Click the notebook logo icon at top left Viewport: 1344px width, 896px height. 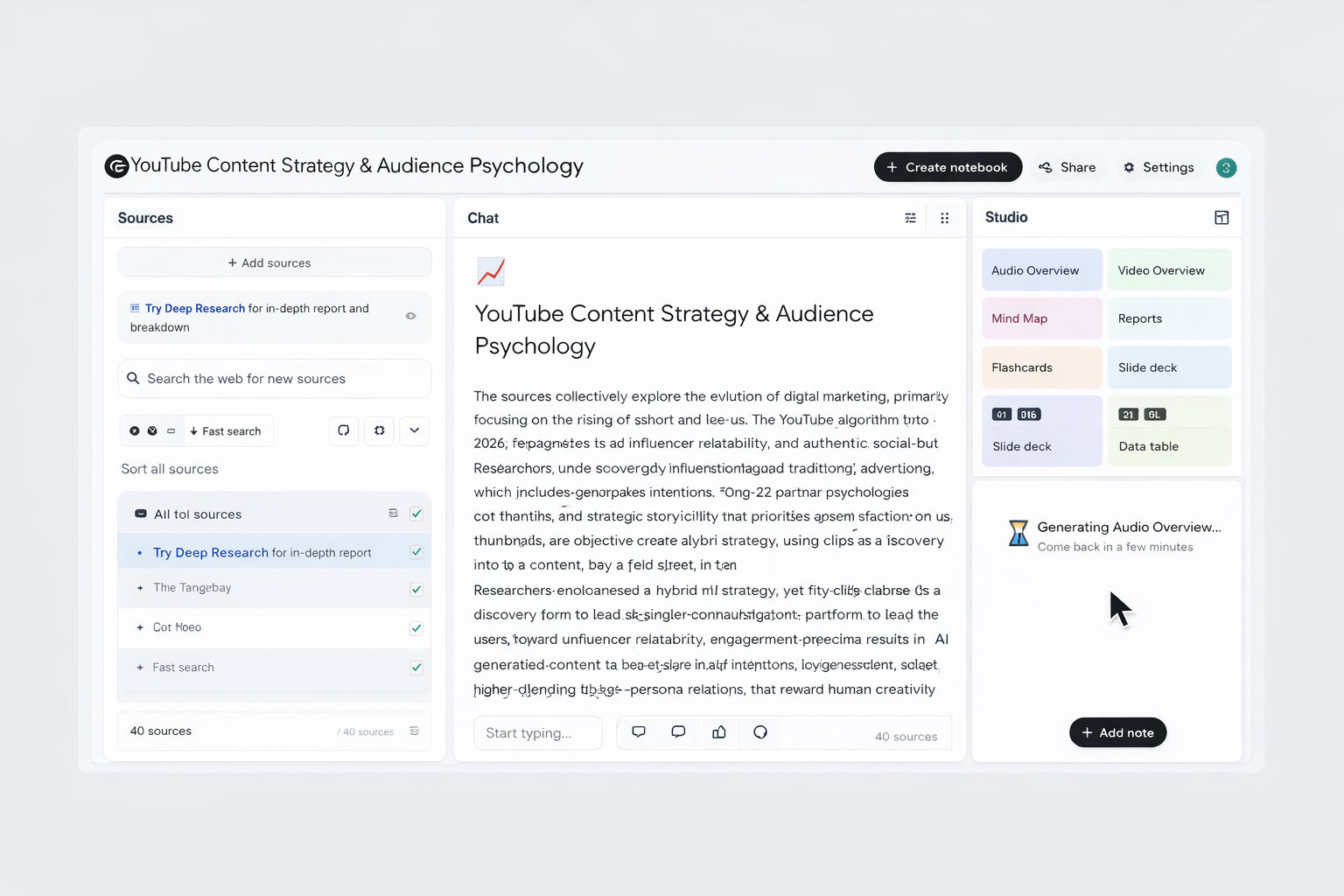116,166
